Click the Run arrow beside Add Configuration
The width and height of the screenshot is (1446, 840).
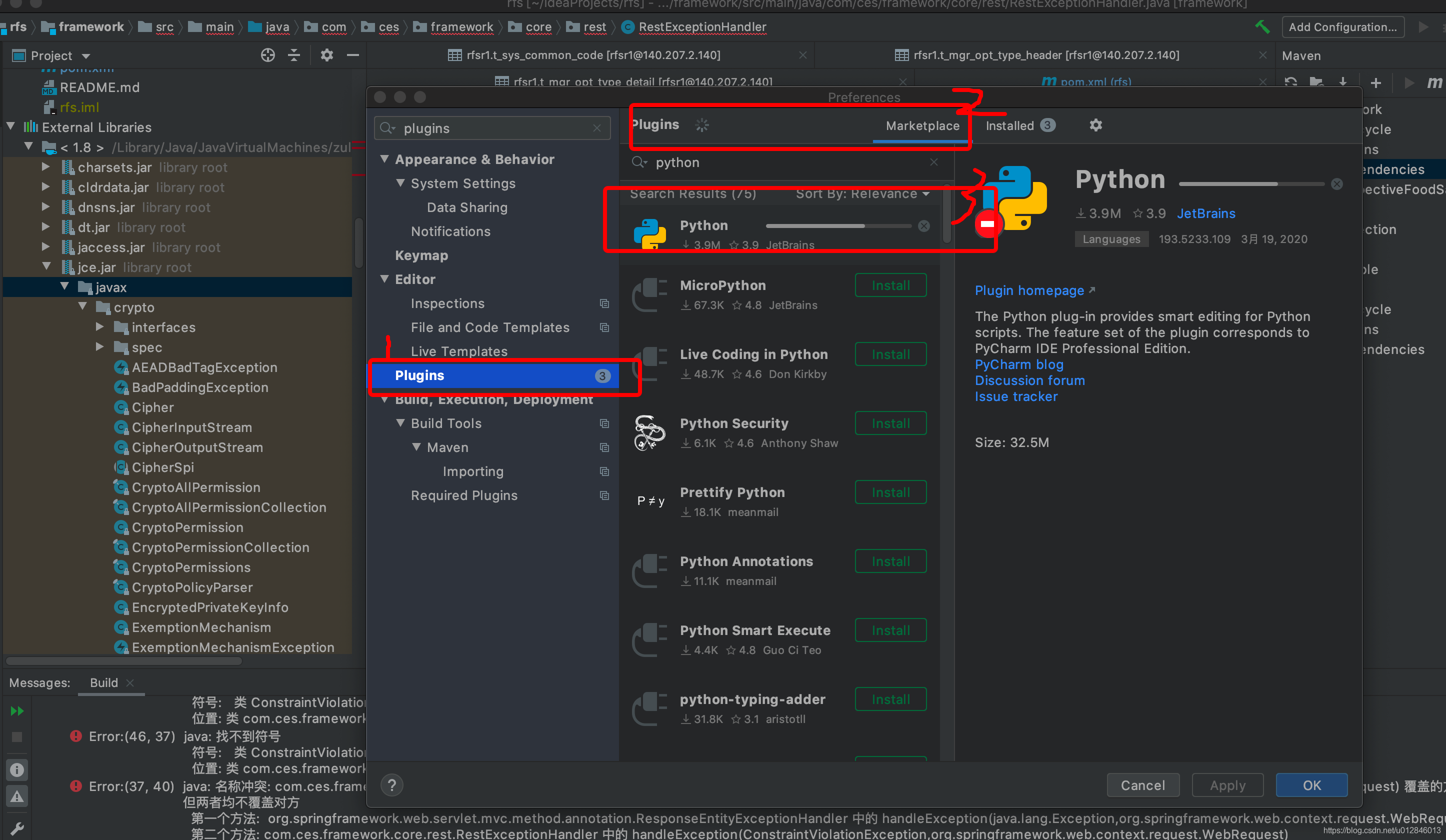coord(1423,27)
